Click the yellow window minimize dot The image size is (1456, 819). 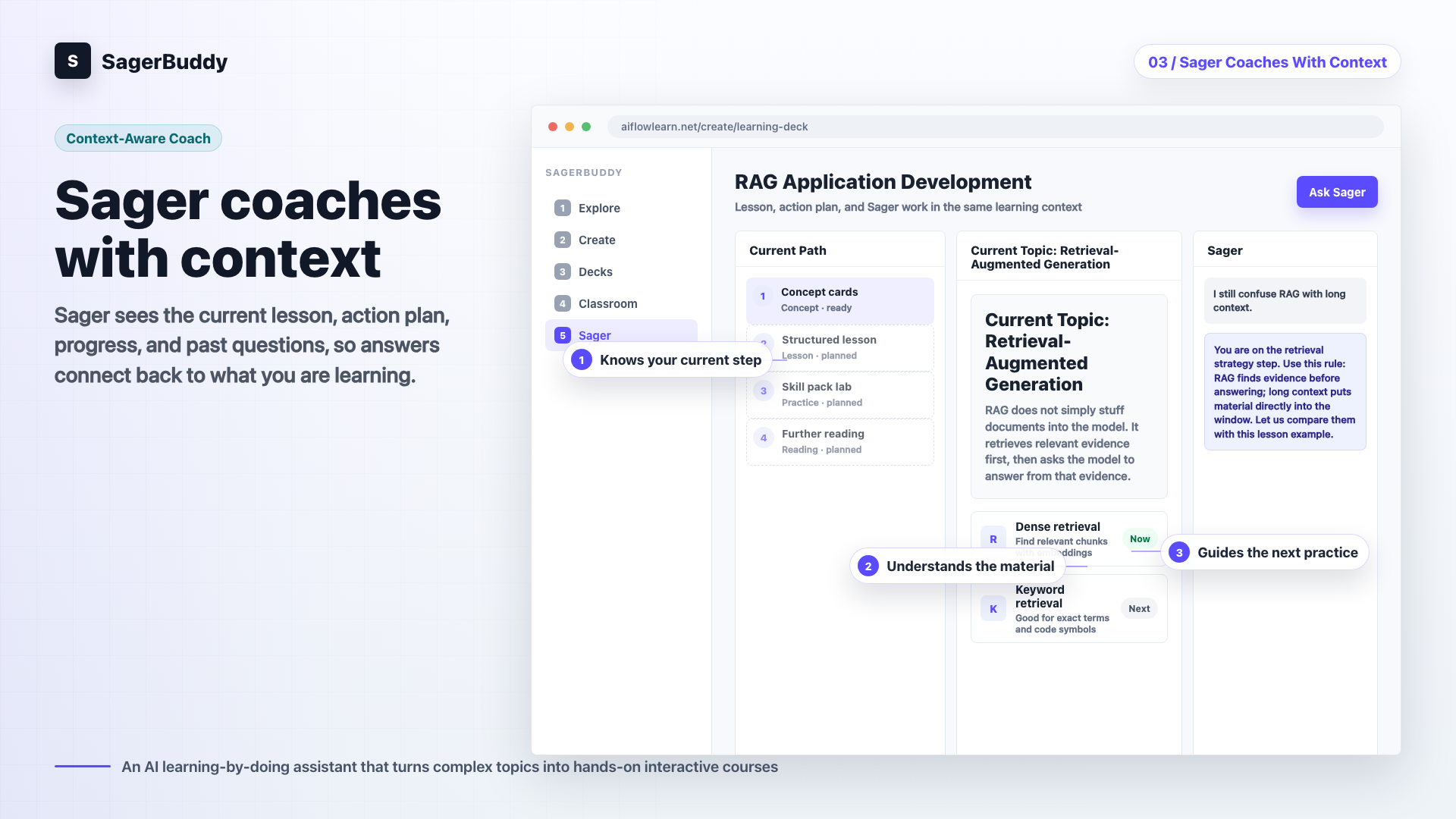pos(570,127)
